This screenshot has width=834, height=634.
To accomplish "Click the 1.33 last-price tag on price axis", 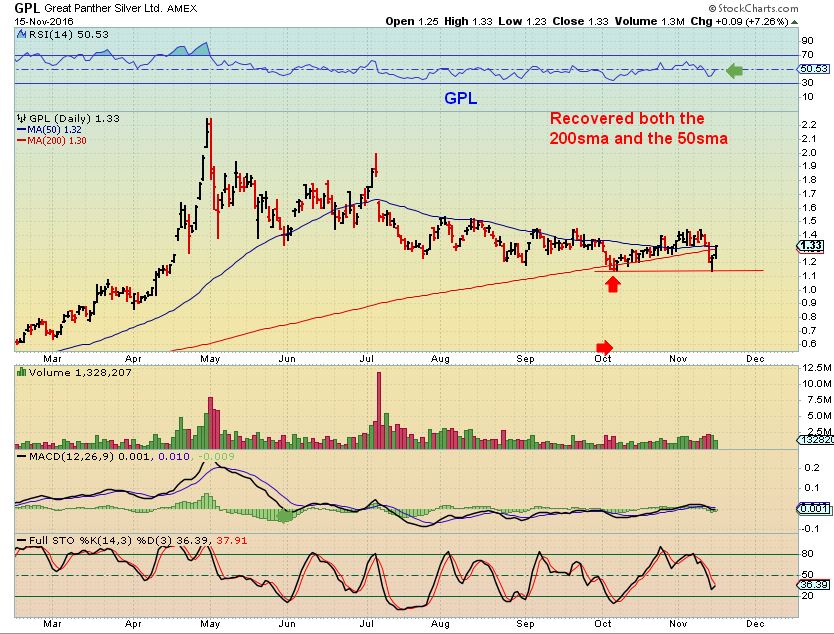I will (811, 245).
